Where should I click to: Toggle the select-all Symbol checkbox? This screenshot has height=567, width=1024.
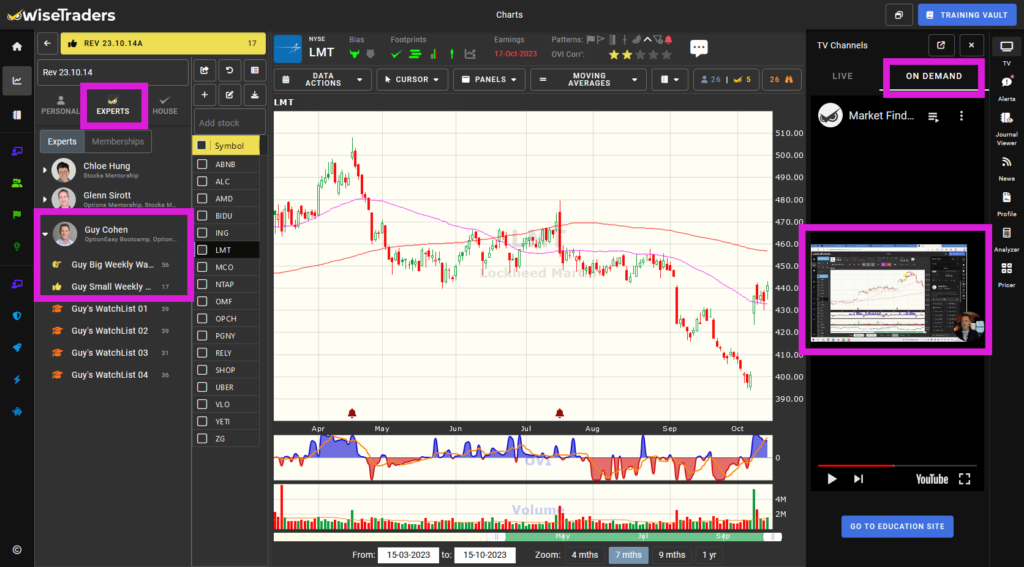pos(202,146)
